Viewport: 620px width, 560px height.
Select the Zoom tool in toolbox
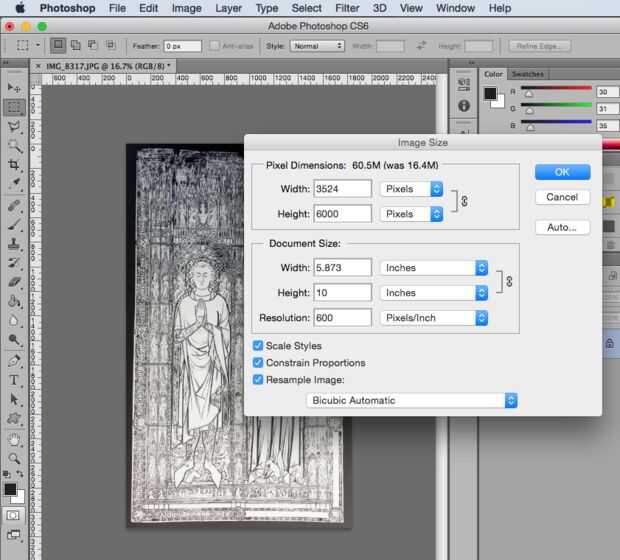tap(14, 458)
